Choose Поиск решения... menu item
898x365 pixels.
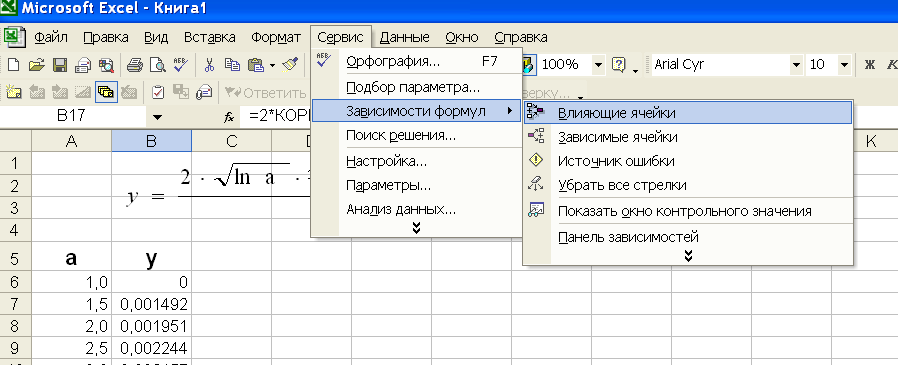click(x=416, y=136)
